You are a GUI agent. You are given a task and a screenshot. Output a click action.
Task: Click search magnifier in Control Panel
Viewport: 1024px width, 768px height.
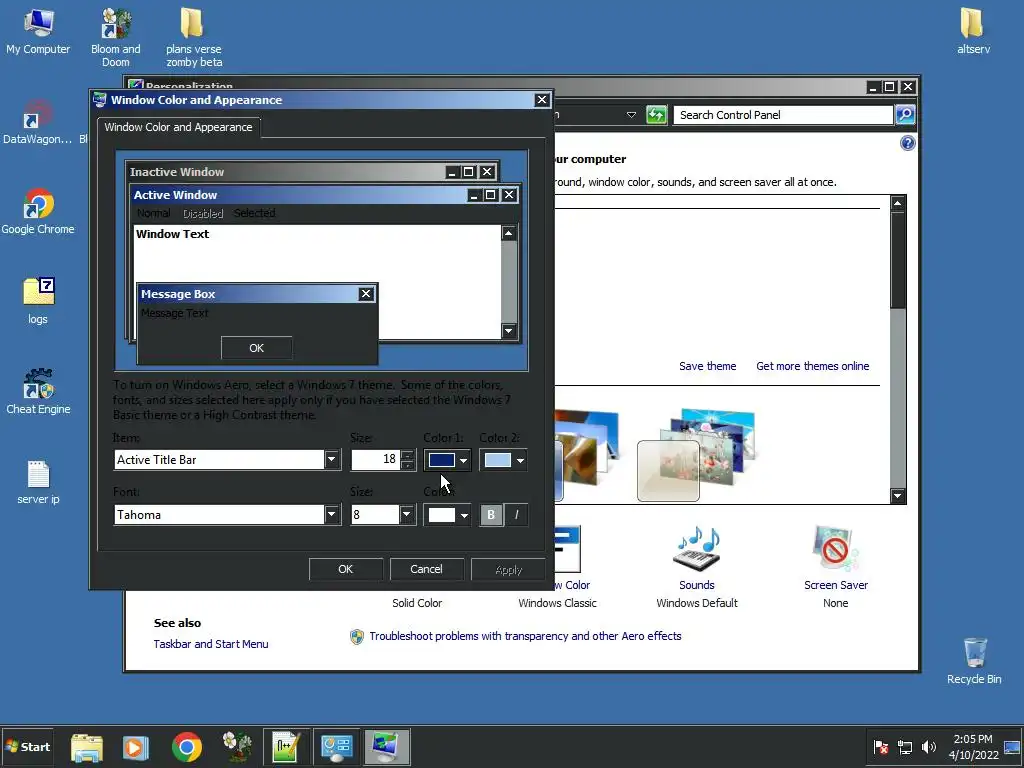pos(905,115)
